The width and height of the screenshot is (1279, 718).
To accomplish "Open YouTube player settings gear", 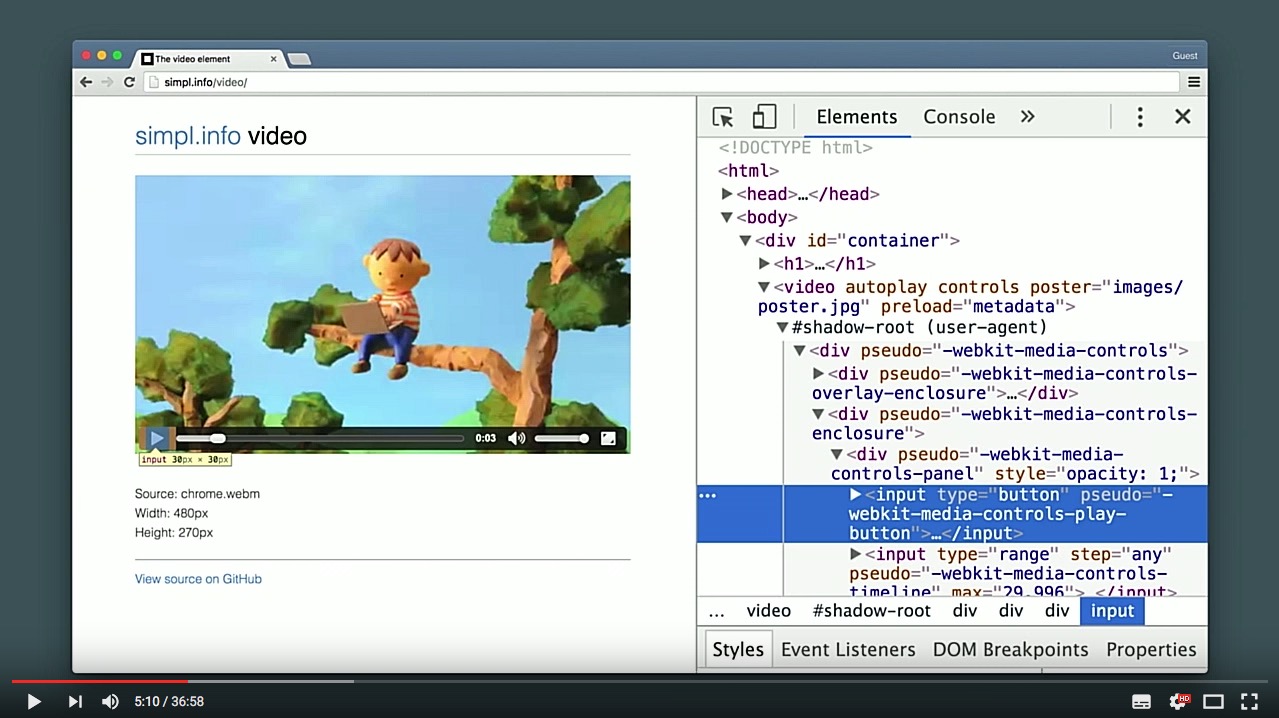I will point(1179,702).
